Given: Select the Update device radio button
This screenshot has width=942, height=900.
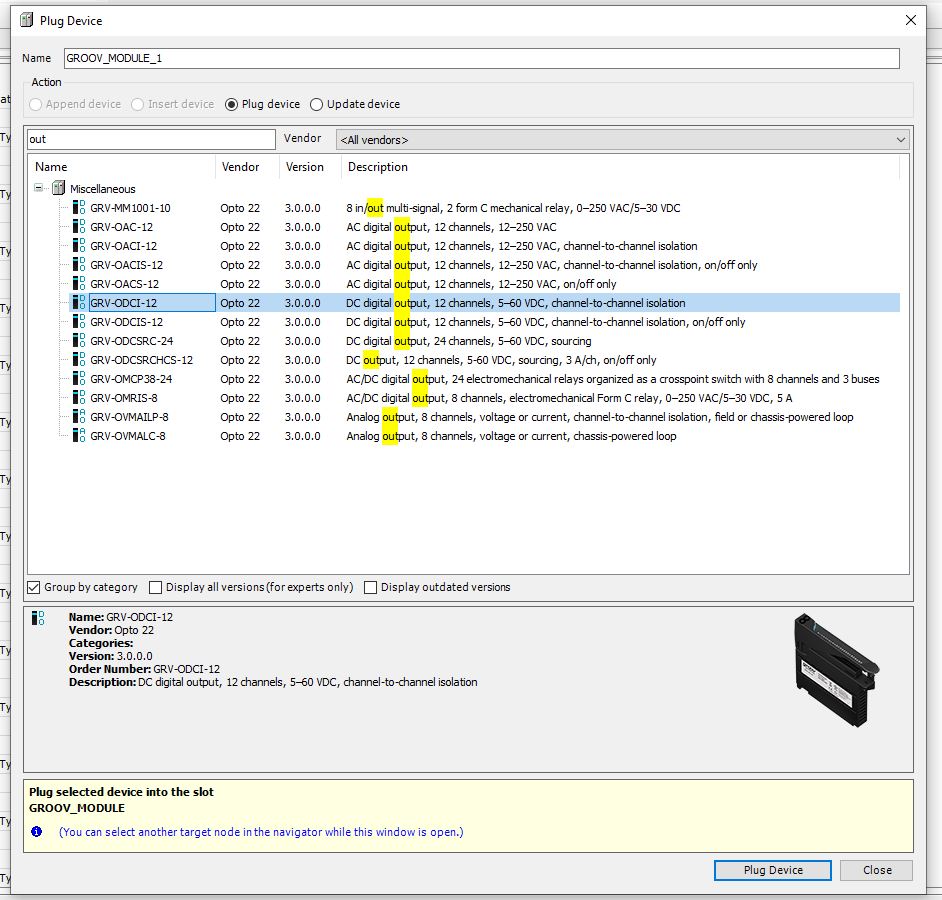Looking at the screenshot, I should coord(317,104).
